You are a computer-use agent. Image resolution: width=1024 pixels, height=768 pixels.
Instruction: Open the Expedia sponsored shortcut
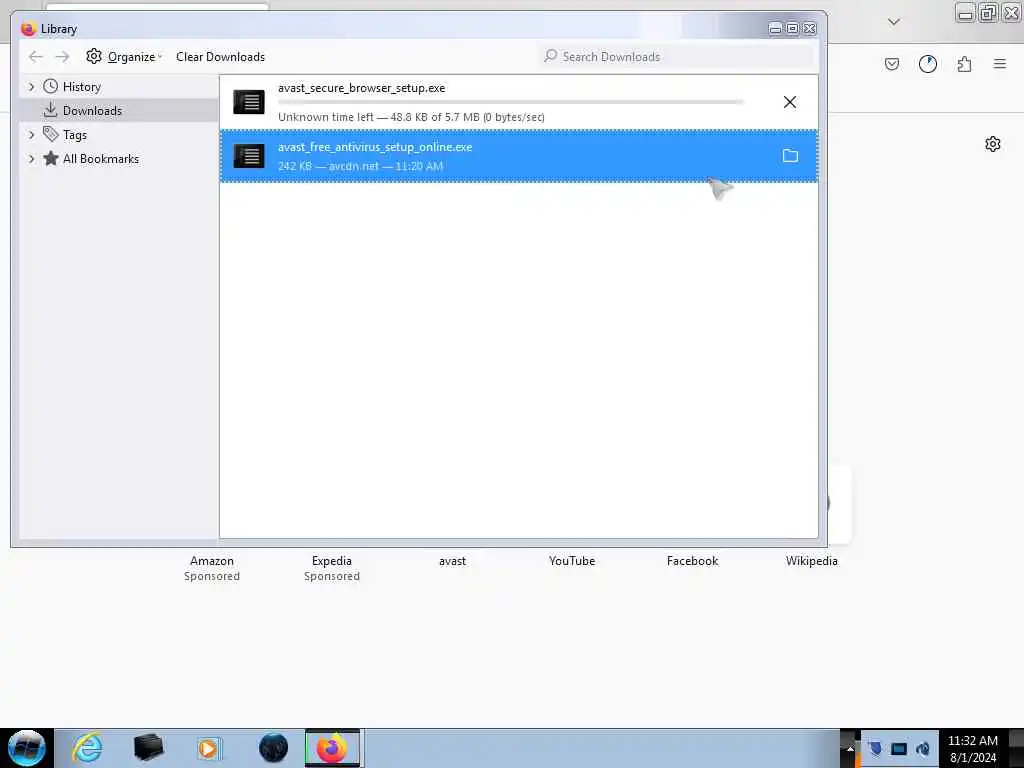tap(332, 568)
